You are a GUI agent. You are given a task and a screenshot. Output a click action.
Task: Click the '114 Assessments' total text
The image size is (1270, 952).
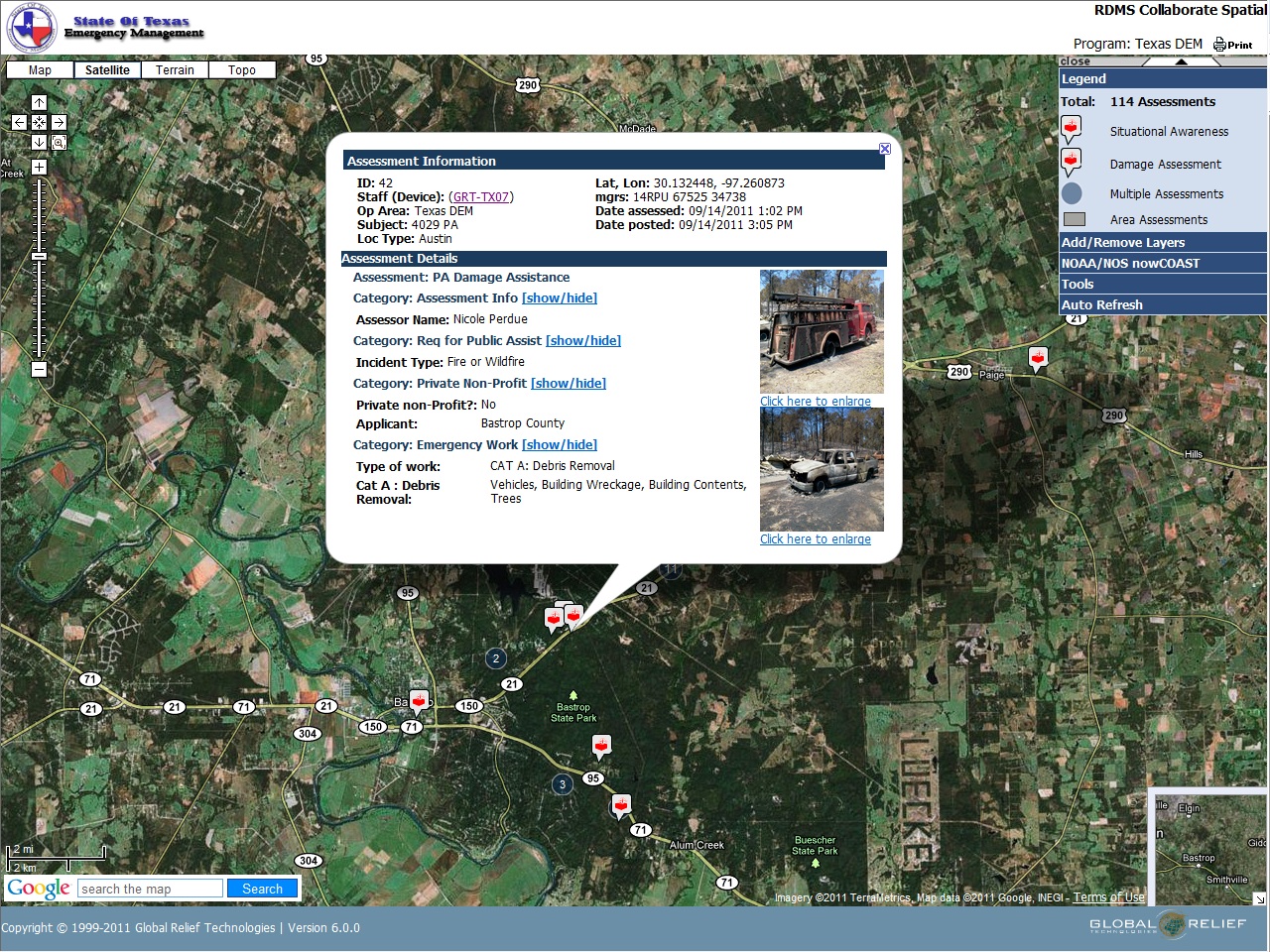pyautogui.click(x=1163, y=102)
